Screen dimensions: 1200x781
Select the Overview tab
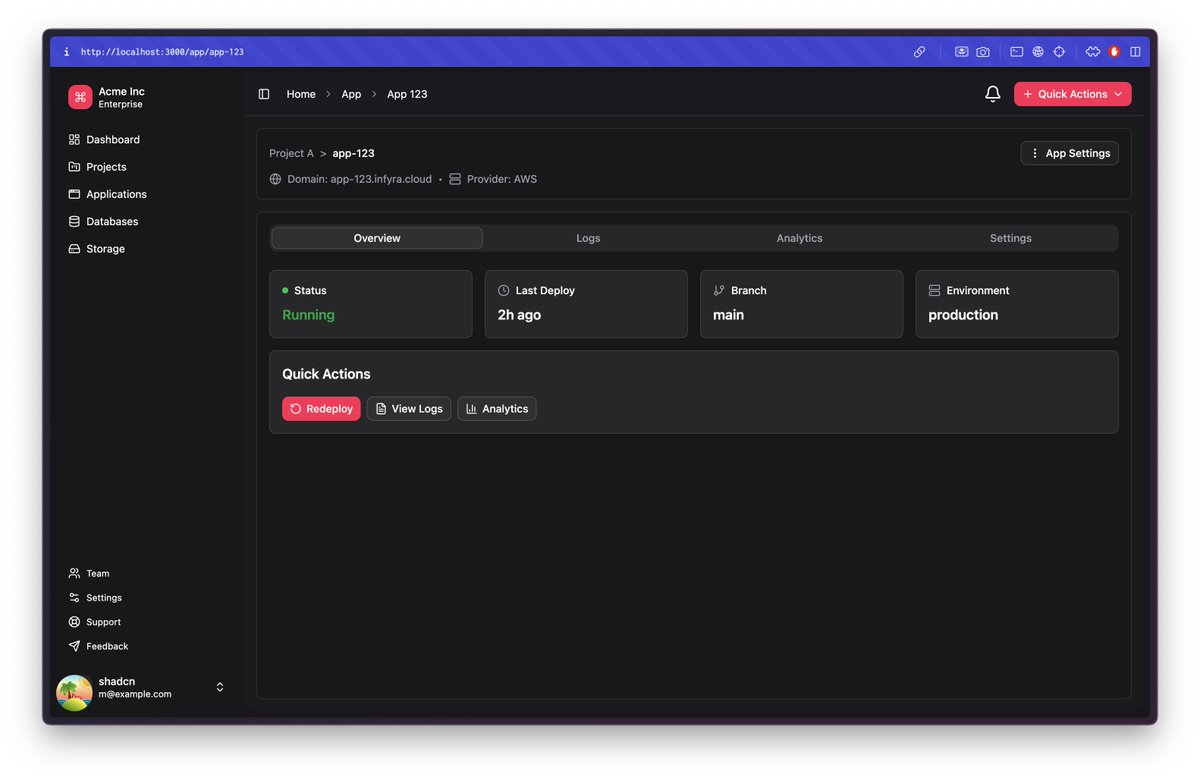coord(377,238)
